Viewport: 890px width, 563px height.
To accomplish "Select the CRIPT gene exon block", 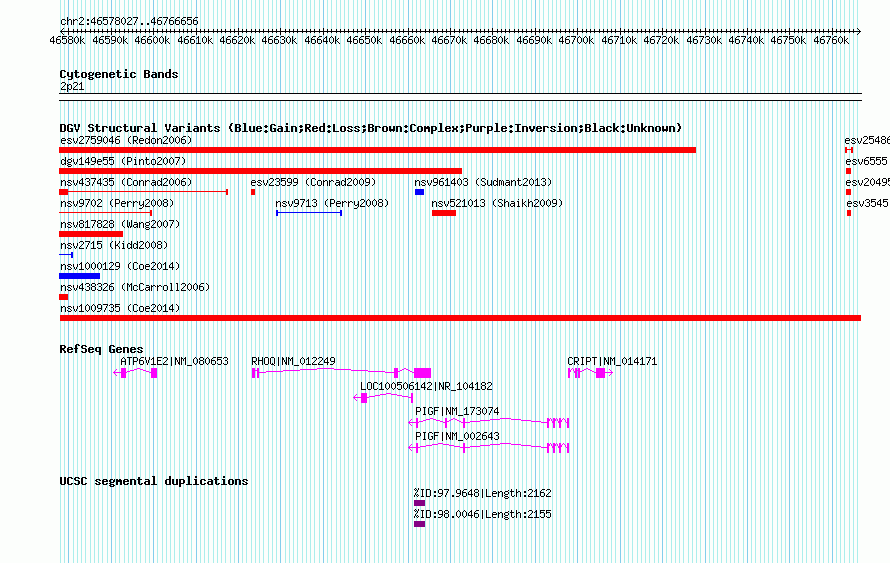I will coord(601,373).
